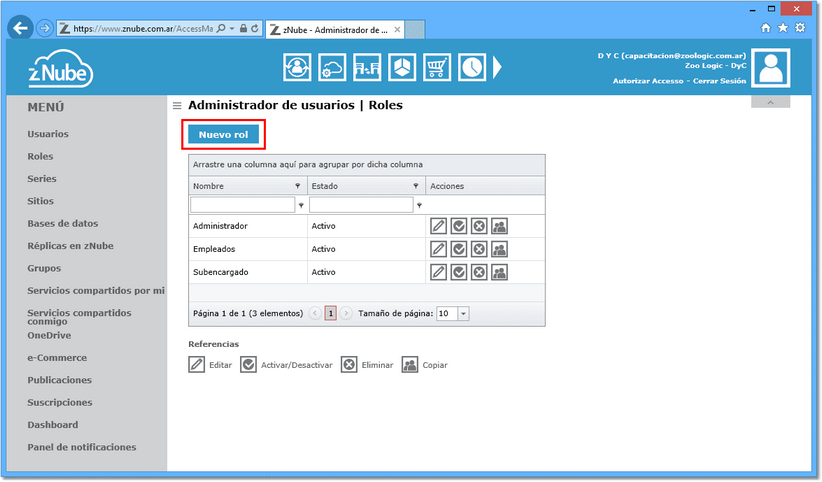Viewport: 822px width, 482px height.
Task: Copy the Subencargado role
Action: [x=499, y=272]
